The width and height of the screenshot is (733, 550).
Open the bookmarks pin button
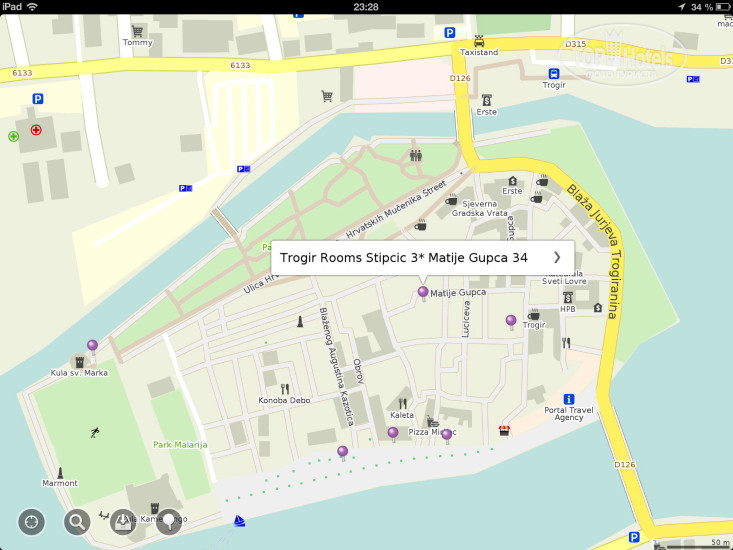pyautogui.click(x=169, y=521)
